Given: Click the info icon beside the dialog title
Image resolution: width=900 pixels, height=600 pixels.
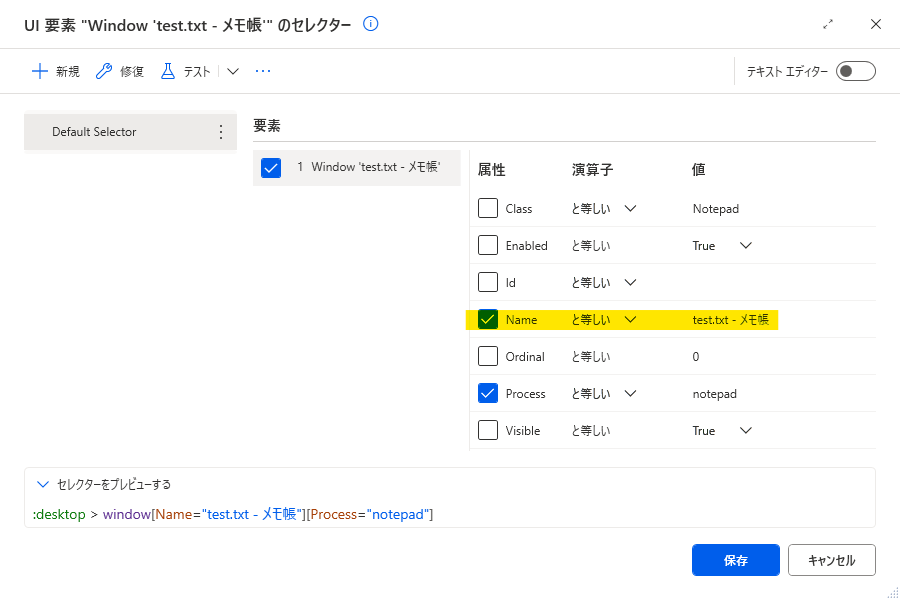Looking at the screenshot, I should click(x=371, y=24).
